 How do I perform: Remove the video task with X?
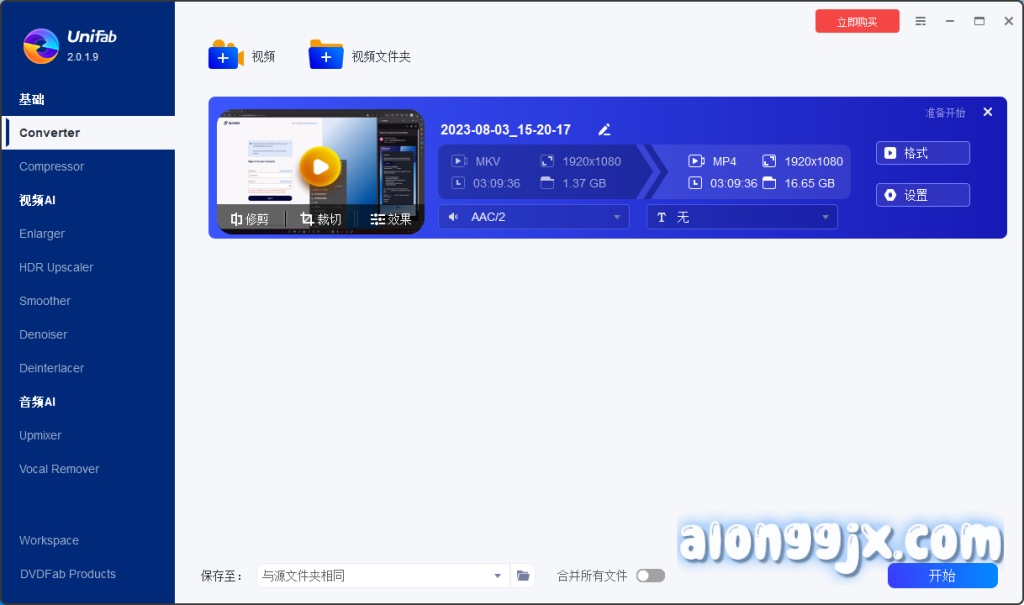[988, 112]
